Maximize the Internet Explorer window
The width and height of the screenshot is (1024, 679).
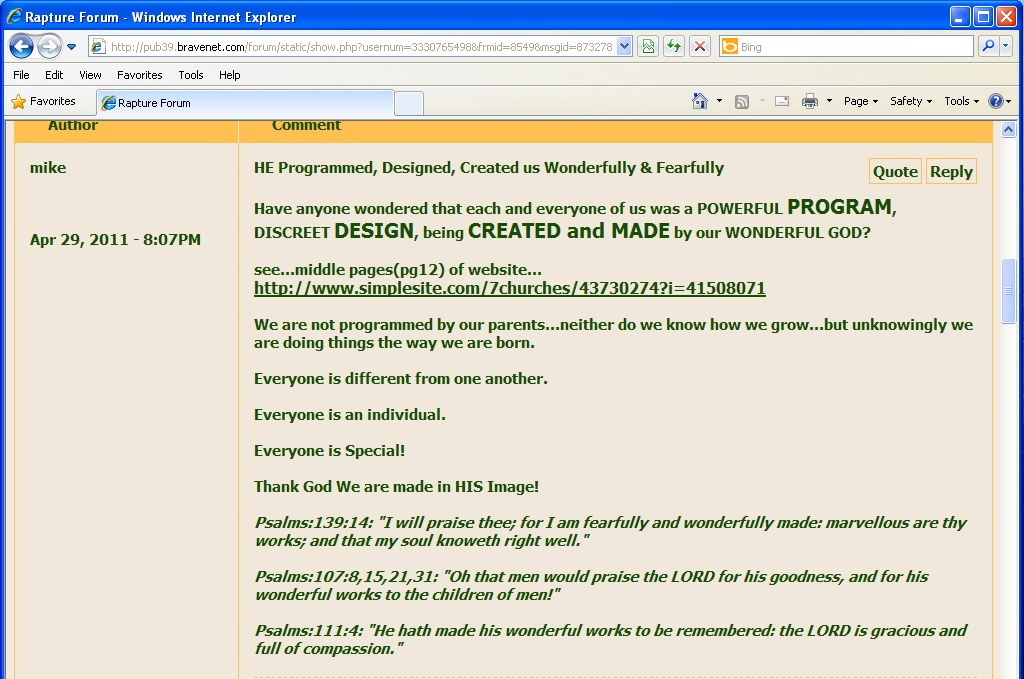(983, 16)
